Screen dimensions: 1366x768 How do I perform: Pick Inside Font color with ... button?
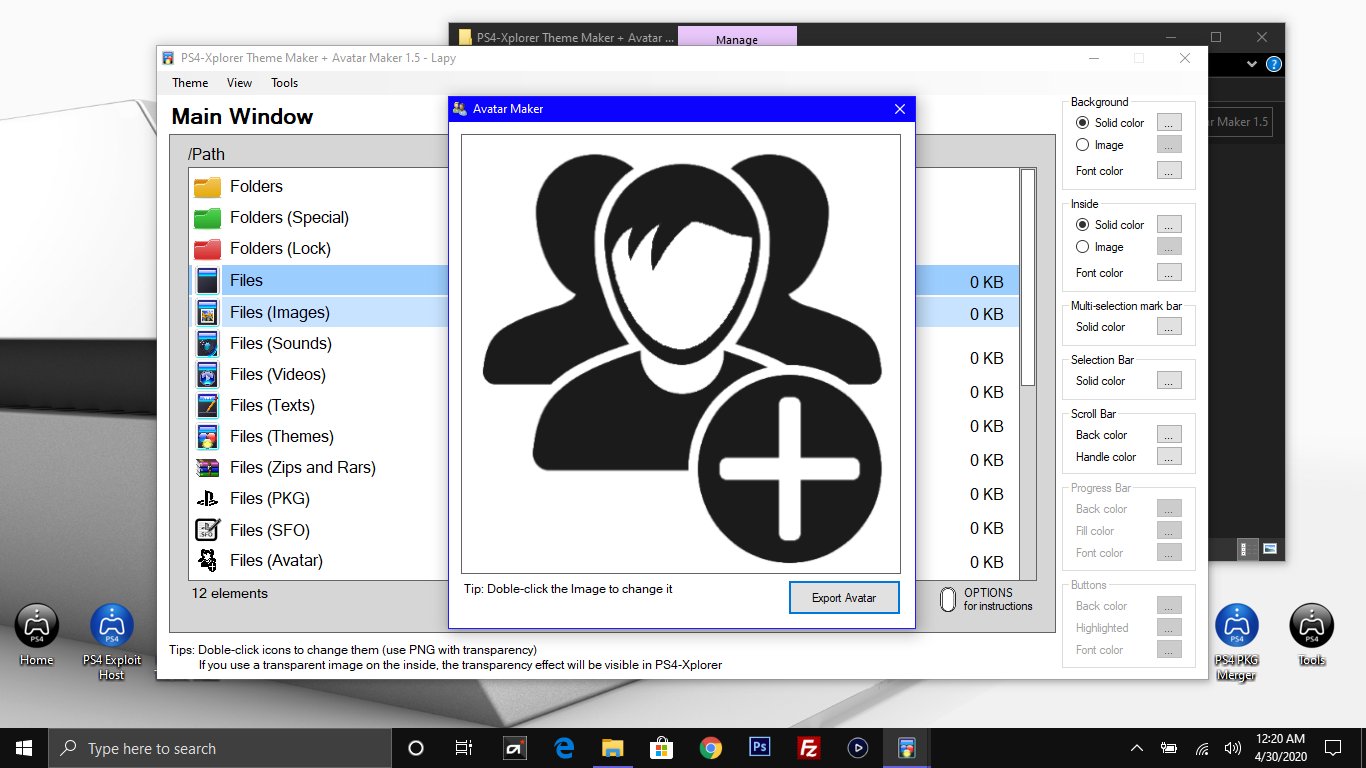[1169, 273]
